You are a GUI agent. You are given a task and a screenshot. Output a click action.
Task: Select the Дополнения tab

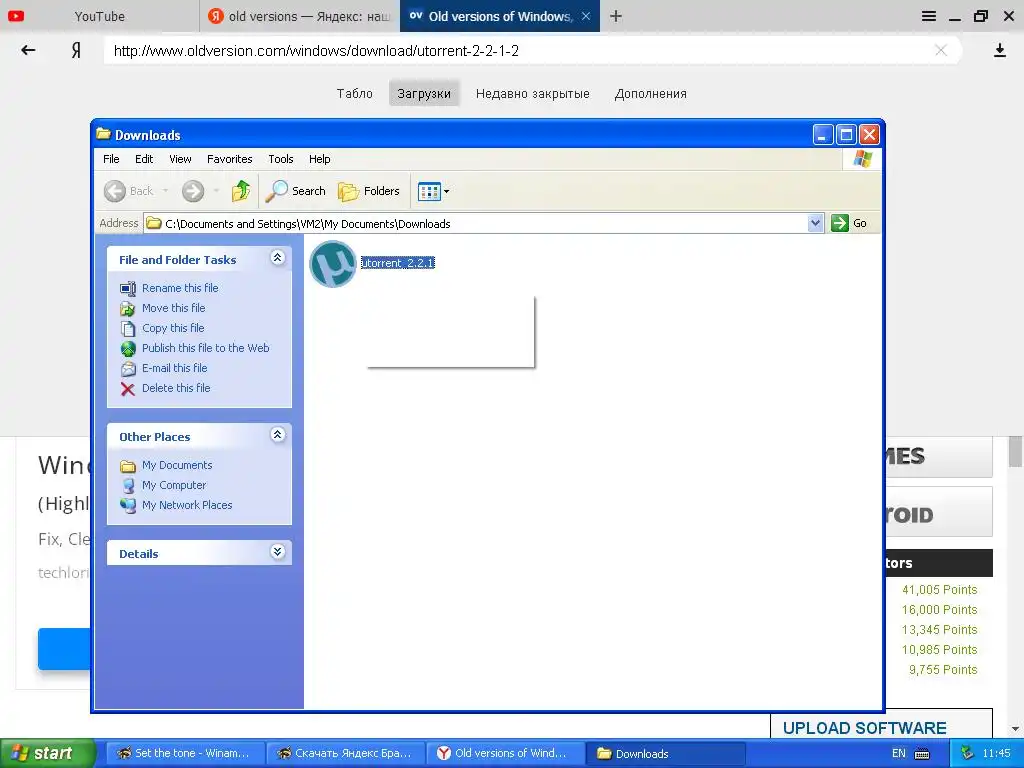[x=650, y=93]
